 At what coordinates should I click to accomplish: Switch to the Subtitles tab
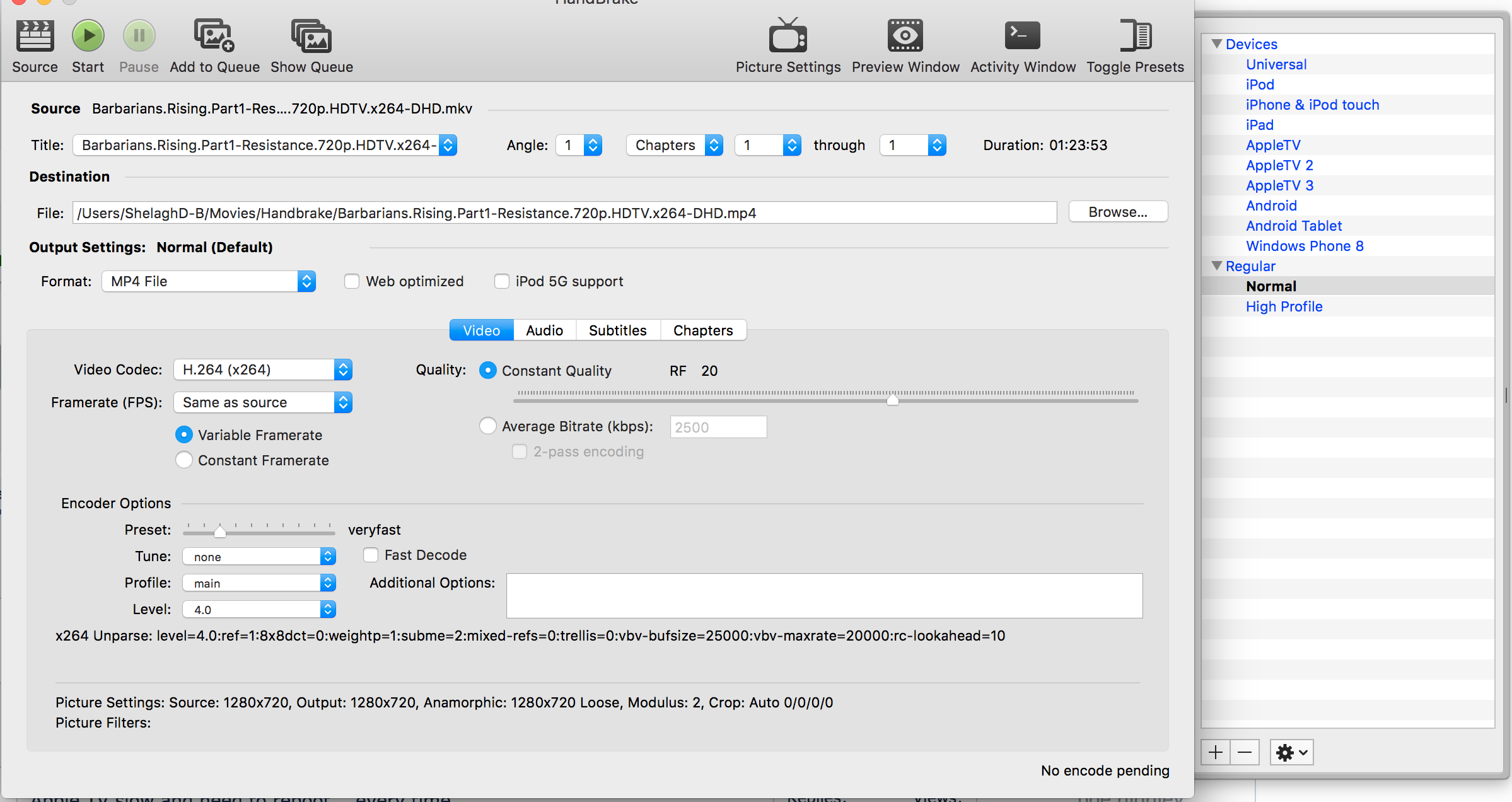(617, 330)
